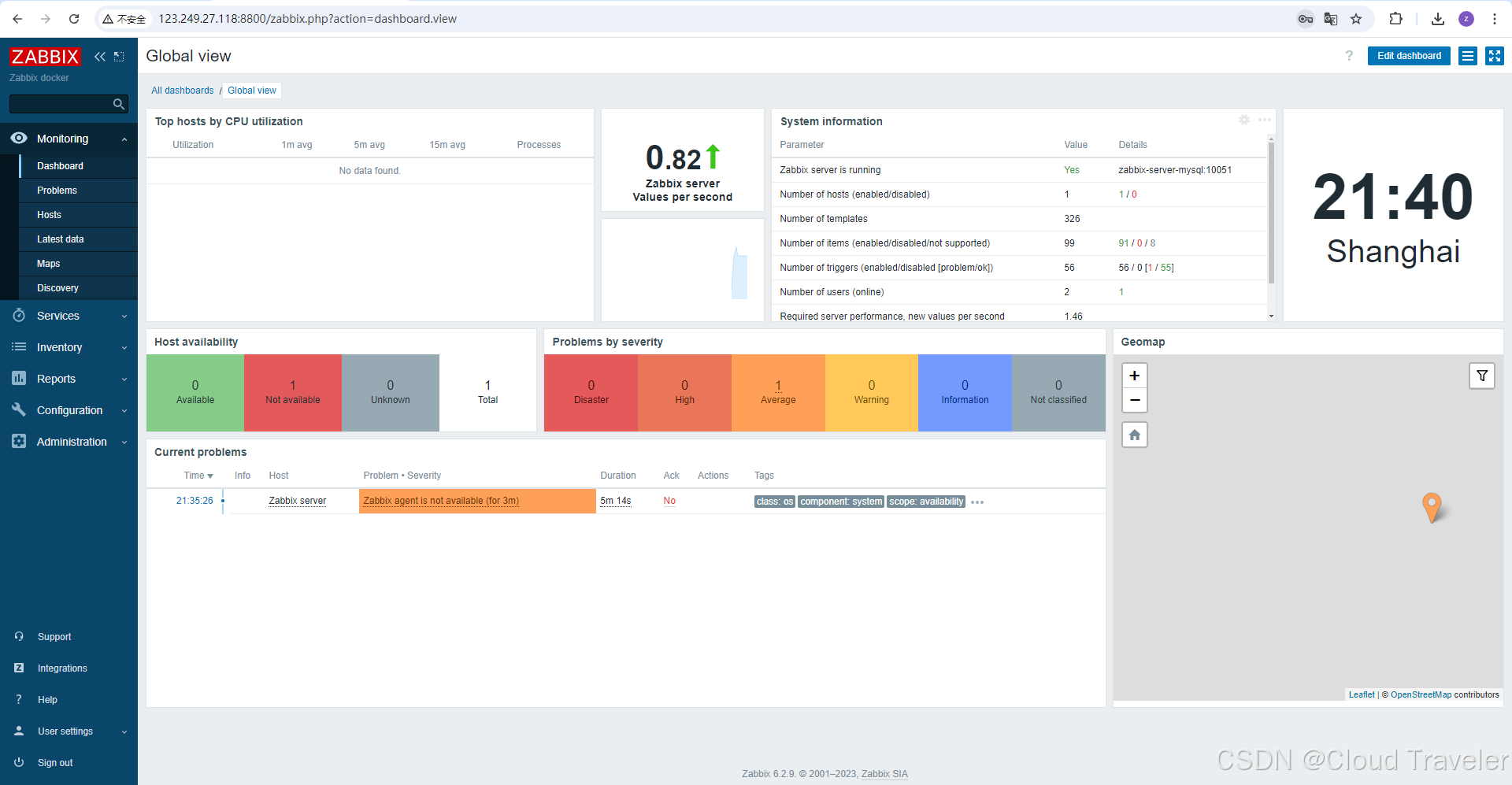Viewport: 1512px width, 785px height.
Task: Open System information widget three-dots menu
Action: click(1265, 120)
